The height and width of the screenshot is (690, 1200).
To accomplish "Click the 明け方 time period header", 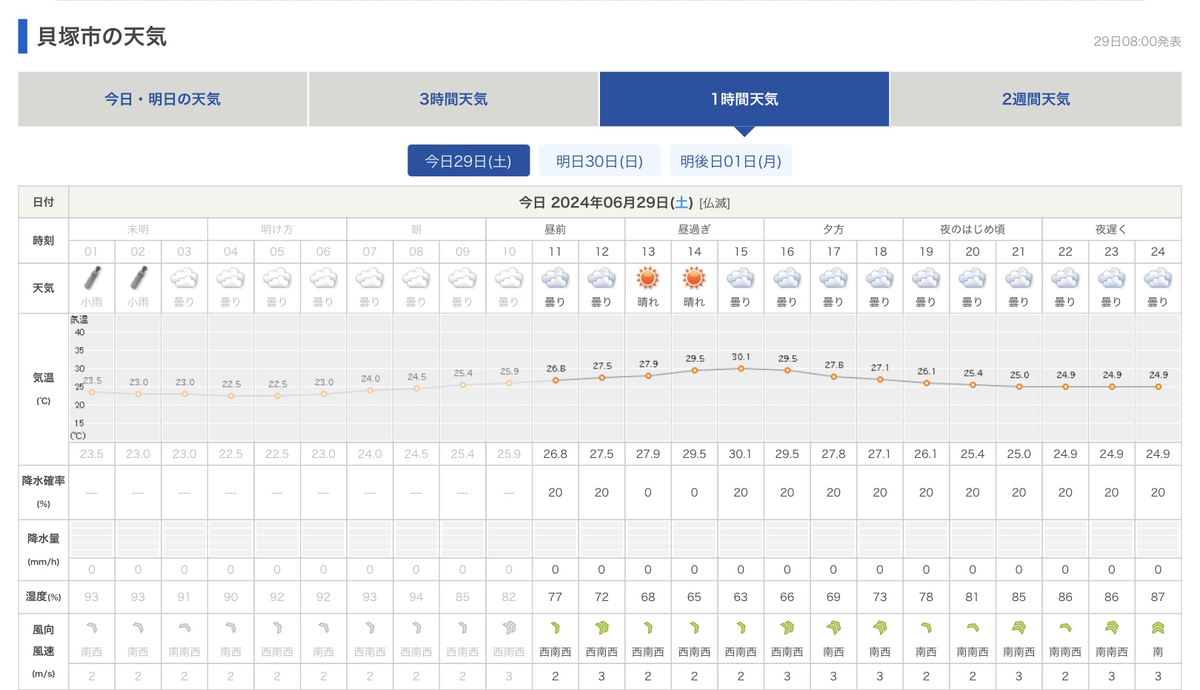I will tap(277, 229).
